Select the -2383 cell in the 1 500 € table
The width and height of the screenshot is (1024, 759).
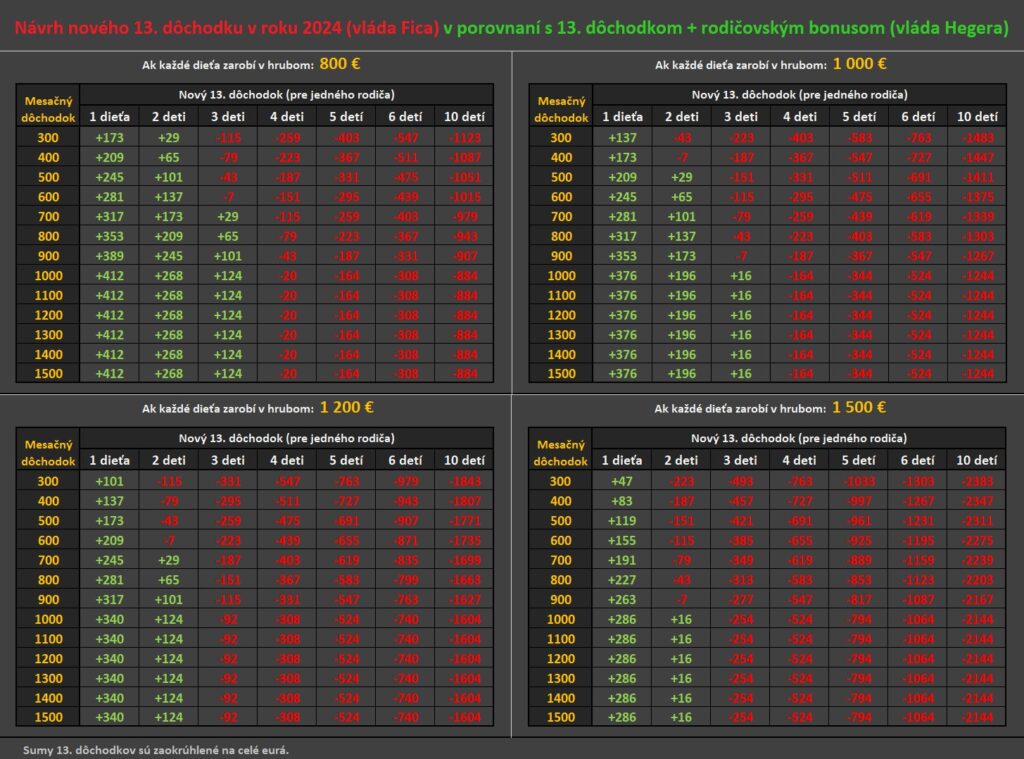[976, 481]
